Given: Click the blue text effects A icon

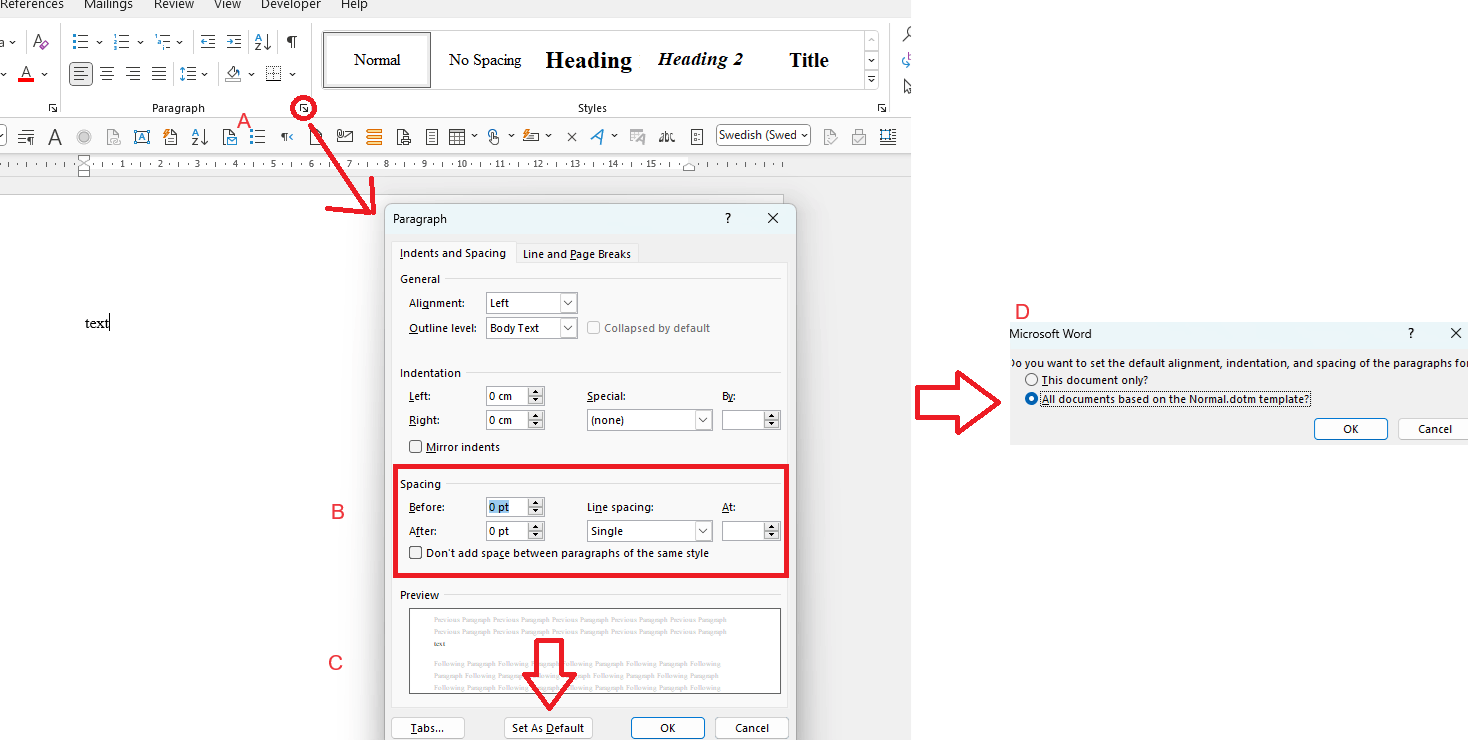Looking at the screenshot, I should pos(597,137).
